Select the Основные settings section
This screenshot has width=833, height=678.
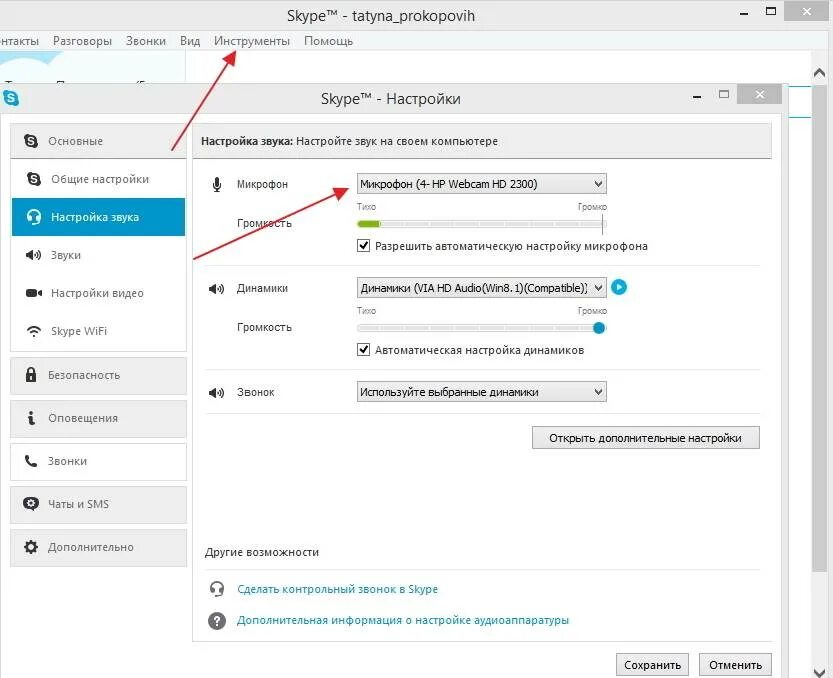click(98, 141)
